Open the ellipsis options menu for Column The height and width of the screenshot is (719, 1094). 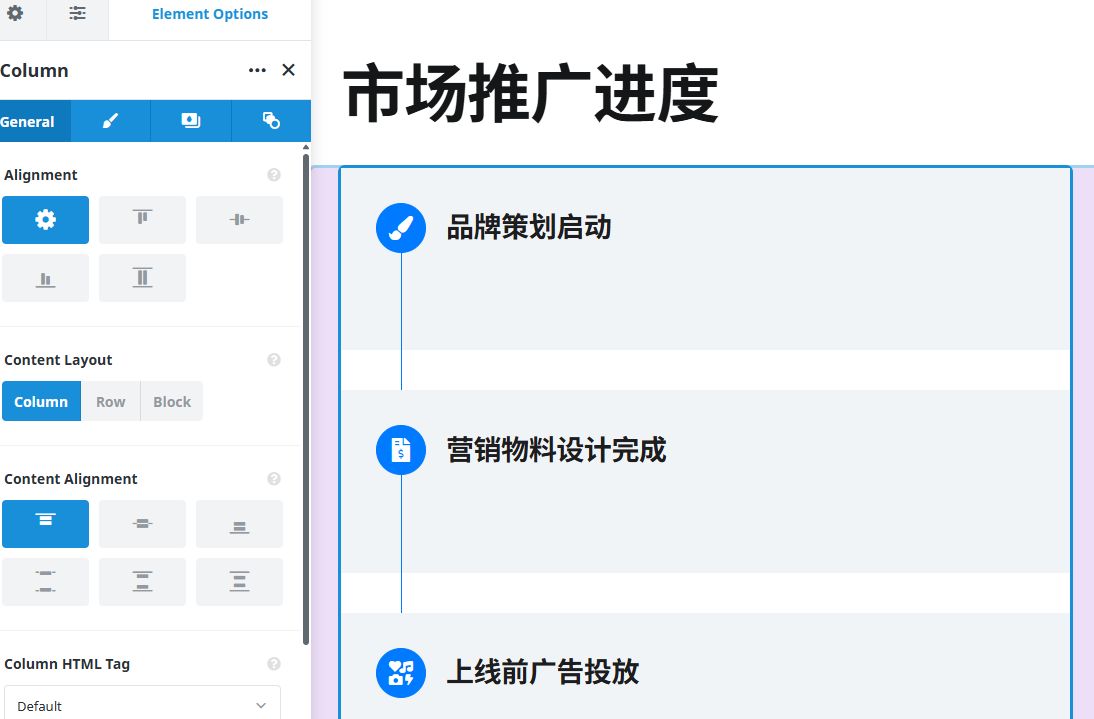coord(257,70)
